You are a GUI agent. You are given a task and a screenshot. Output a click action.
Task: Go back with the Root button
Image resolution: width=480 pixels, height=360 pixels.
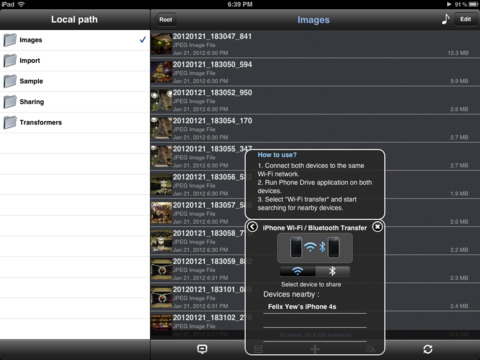click(165, 20)
